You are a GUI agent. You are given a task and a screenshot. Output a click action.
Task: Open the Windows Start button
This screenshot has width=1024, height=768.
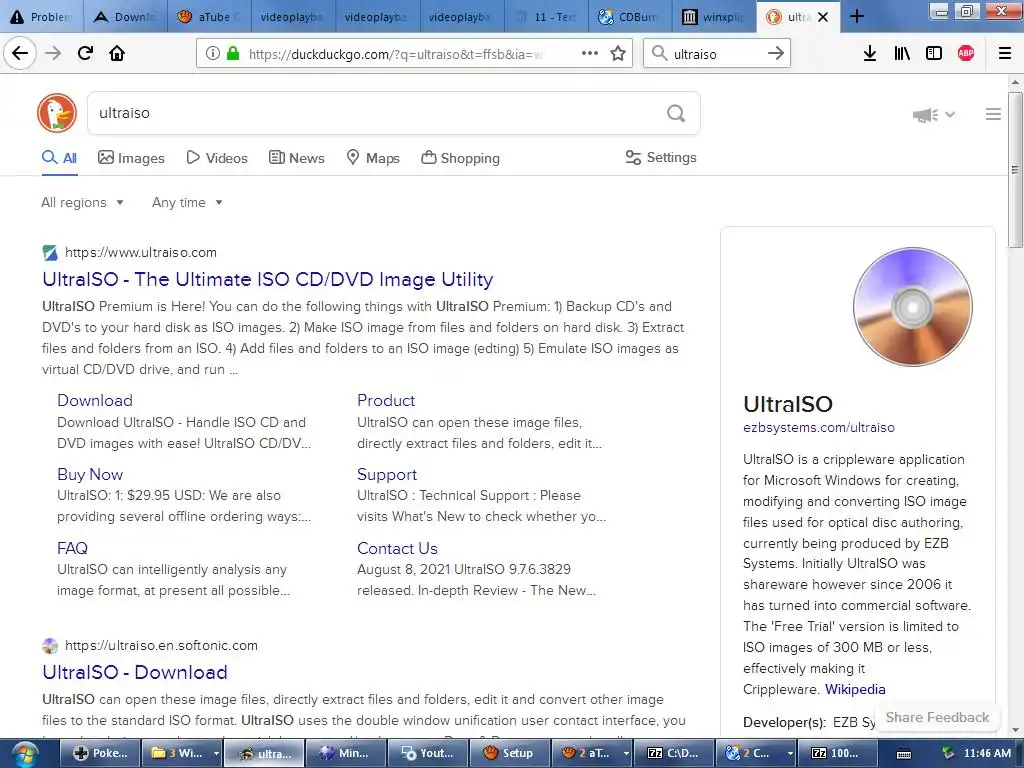coord(24,754)
